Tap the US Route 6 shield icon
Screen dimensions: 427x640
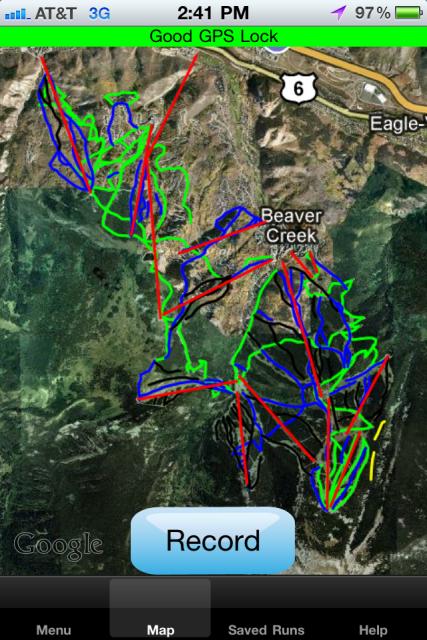299,88
